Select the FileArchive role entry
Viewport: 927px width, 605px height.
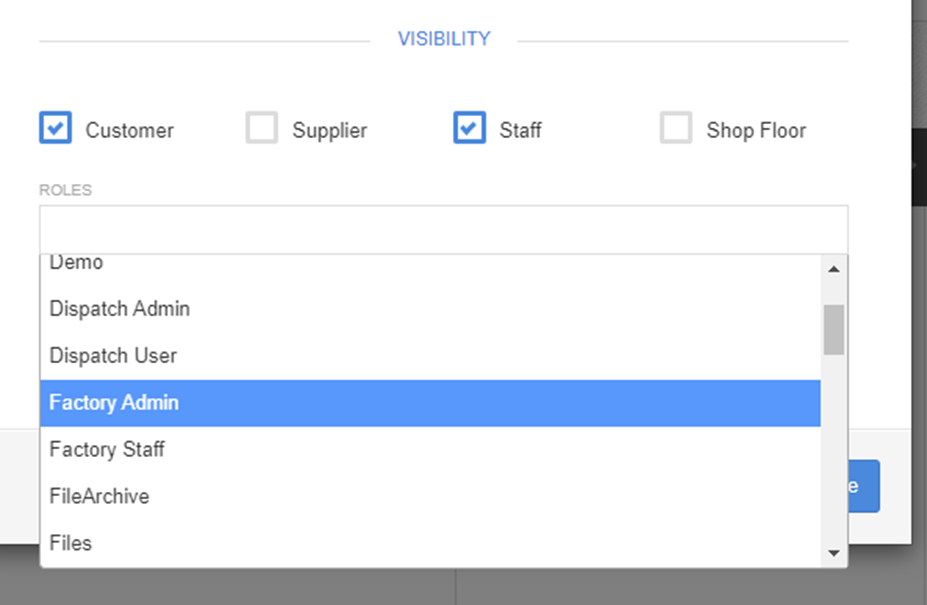(99, 497)
